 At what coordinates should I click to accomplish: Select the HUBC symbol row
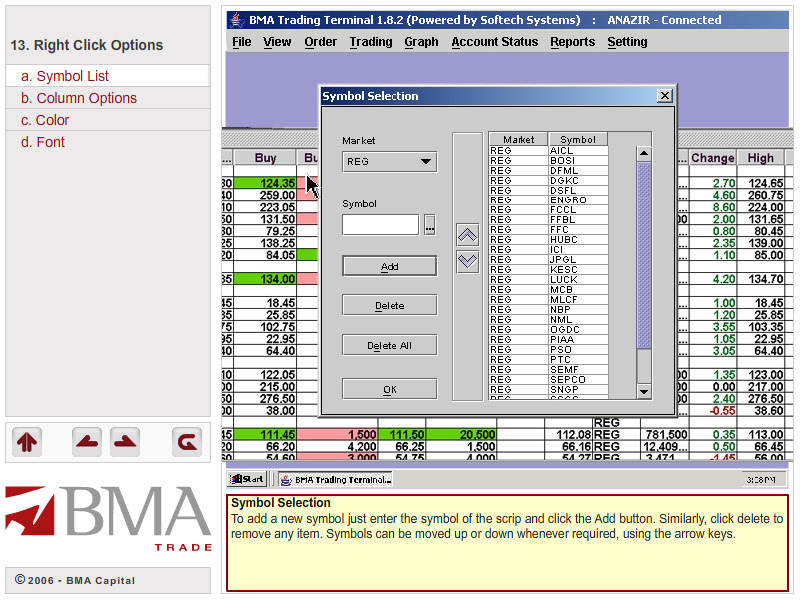click(x=548, y=240)
